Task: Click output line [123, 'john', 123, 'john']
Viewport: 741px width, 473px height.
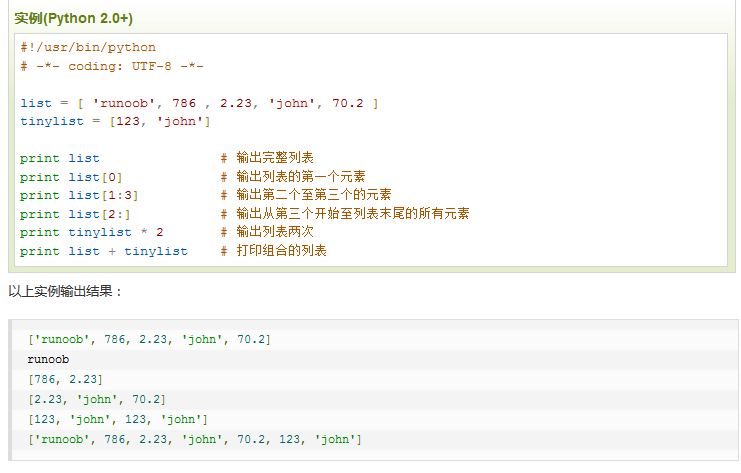Action: coord(118,419)
